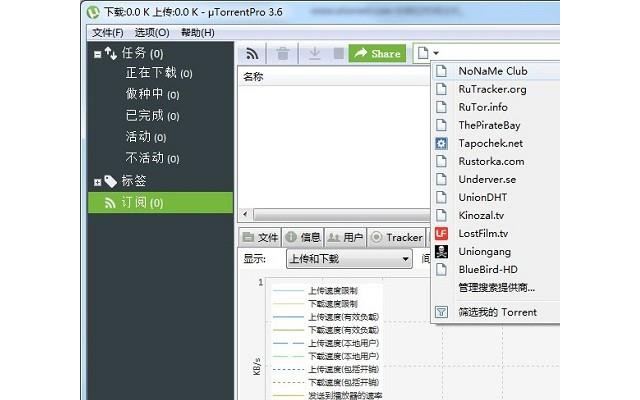Click the red LostFilm.tv LF icon
This screenshot has height=400, width=640.
[441, 233]
